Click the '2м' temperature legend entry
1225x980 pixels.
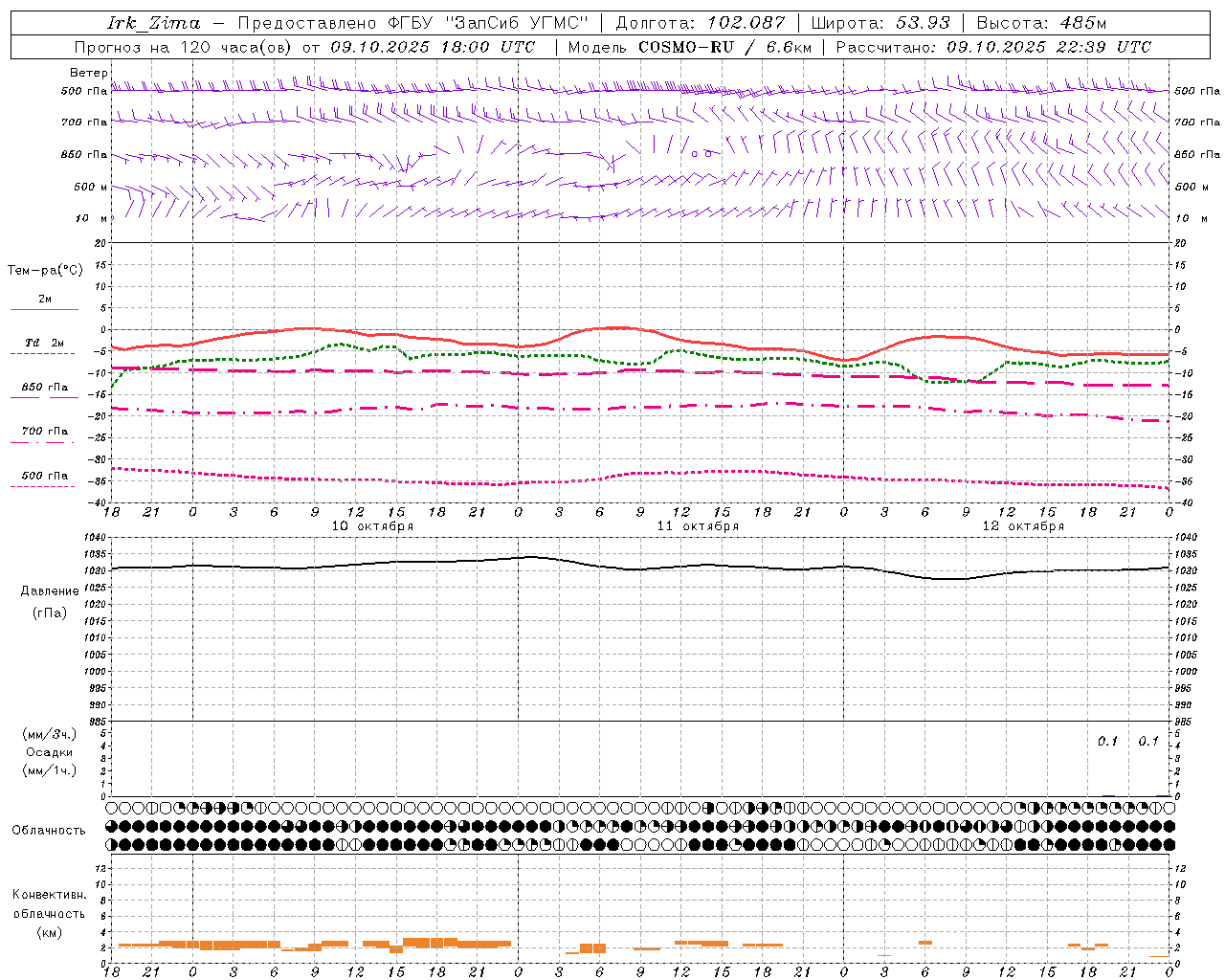pyautogui.click(x=45, y=299)
